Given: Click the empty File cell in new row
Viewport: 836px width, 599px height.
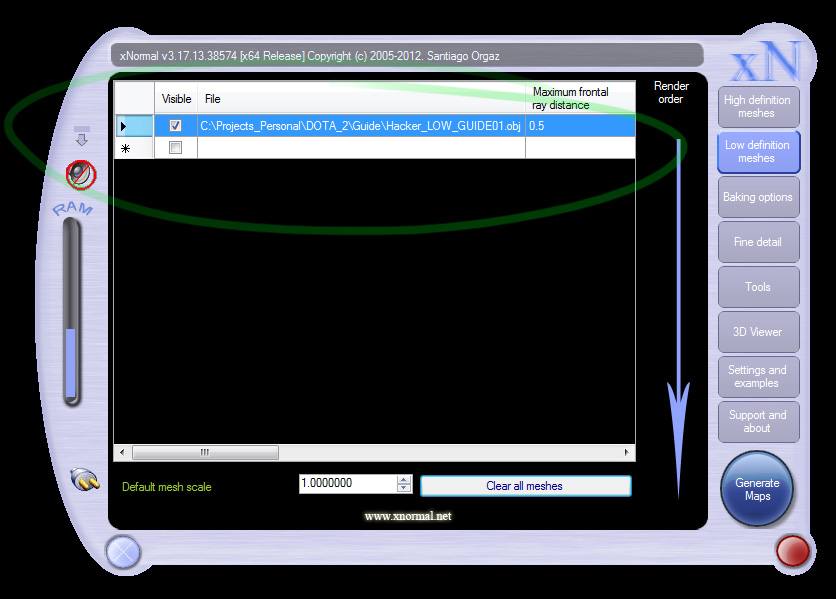Looking at the screenshot, I should pyautogui.click(x=361, y=148).
